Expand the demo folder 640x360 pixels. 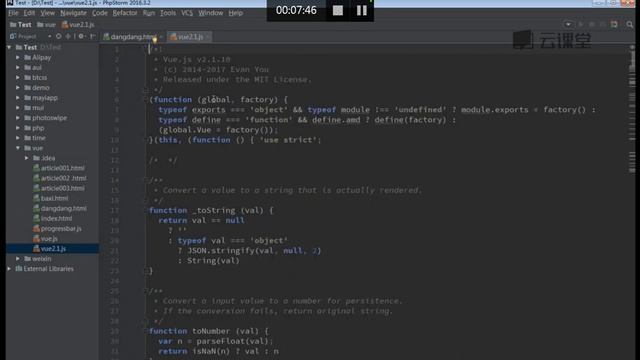click(18, 88)
